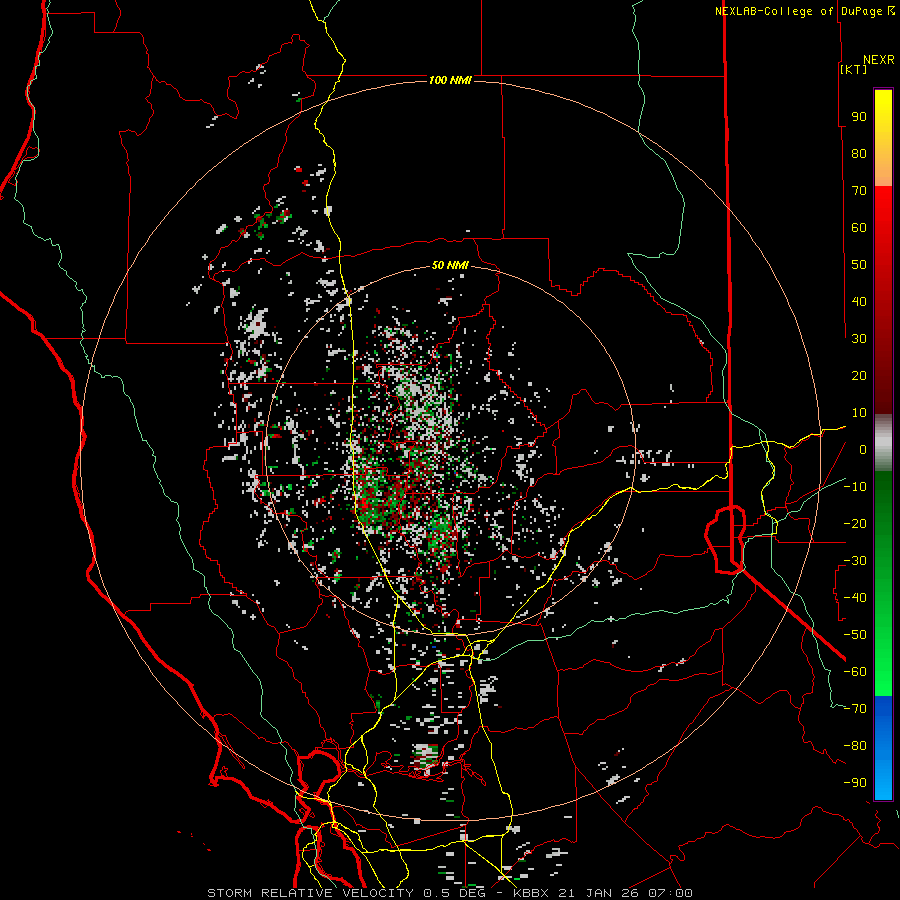Click the NEXR label above the legend

coord(879,60)
